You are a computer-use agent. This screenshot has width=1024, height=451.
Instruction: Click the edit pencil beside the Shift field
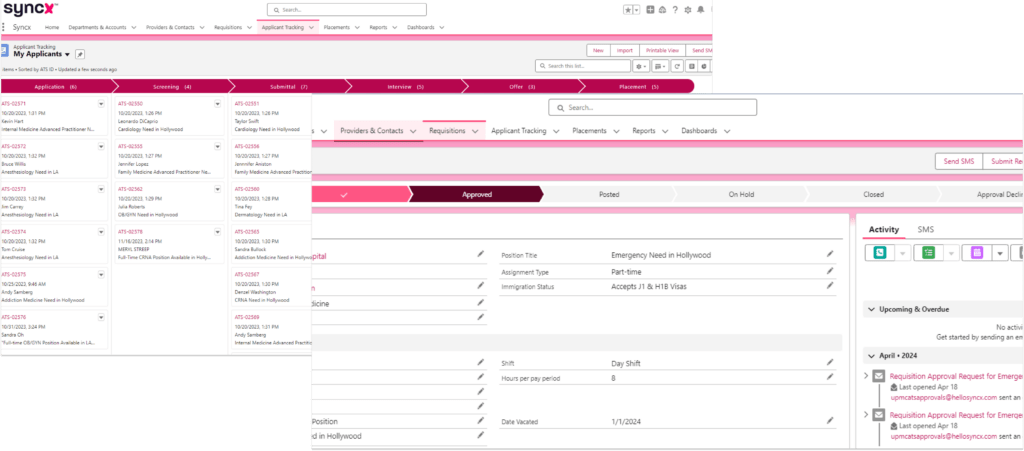point(829,362)
